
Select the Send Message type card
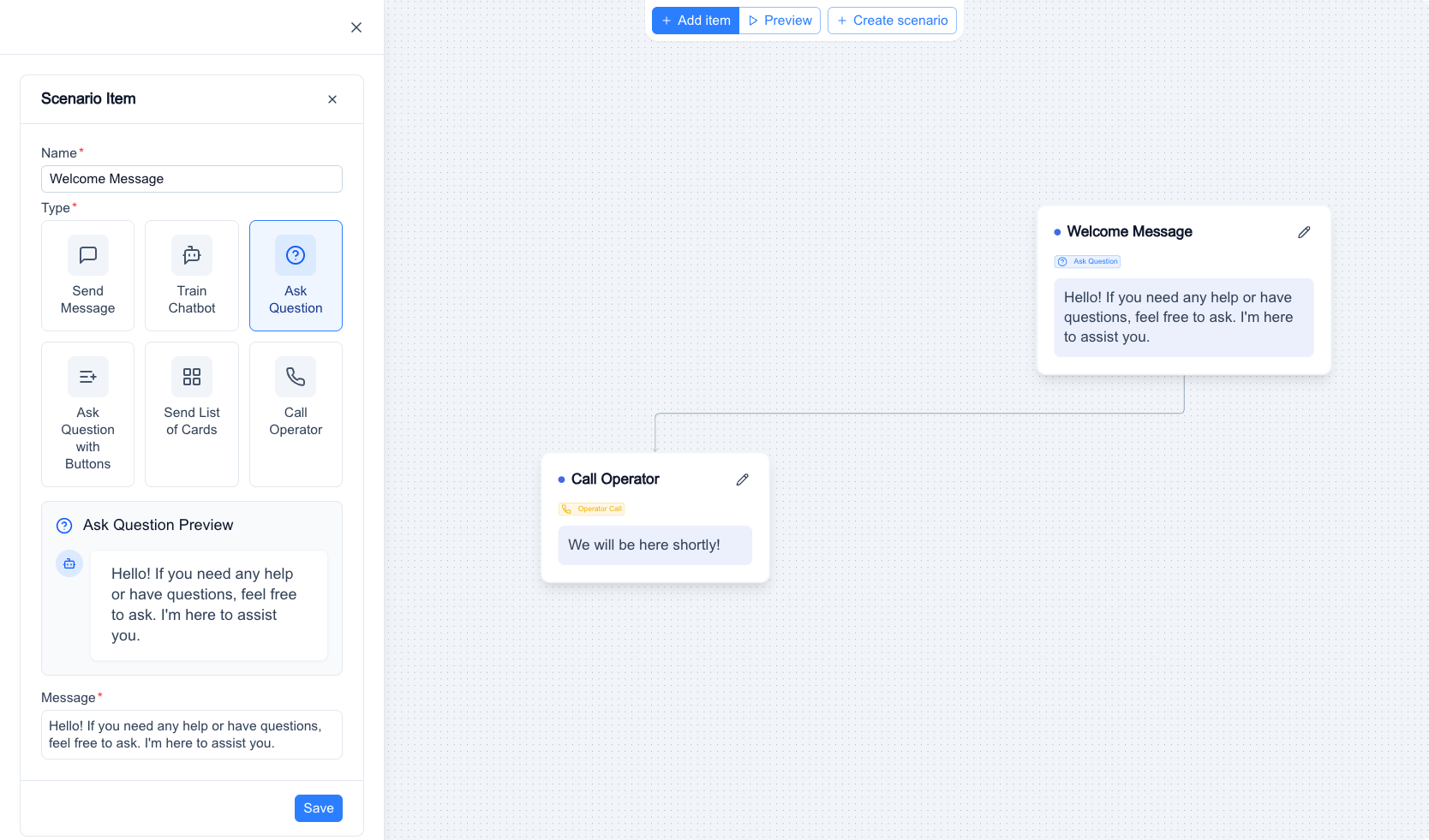coord(87,276)
